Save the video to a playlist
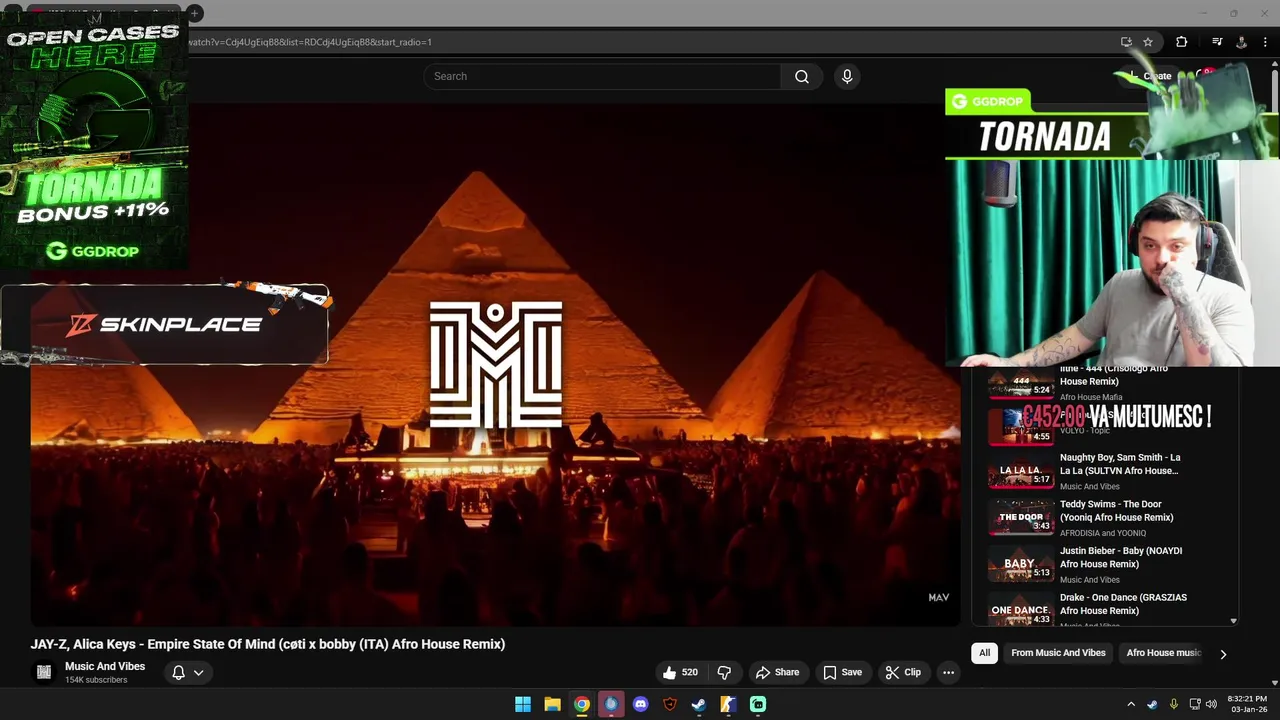 coord(842,672)
